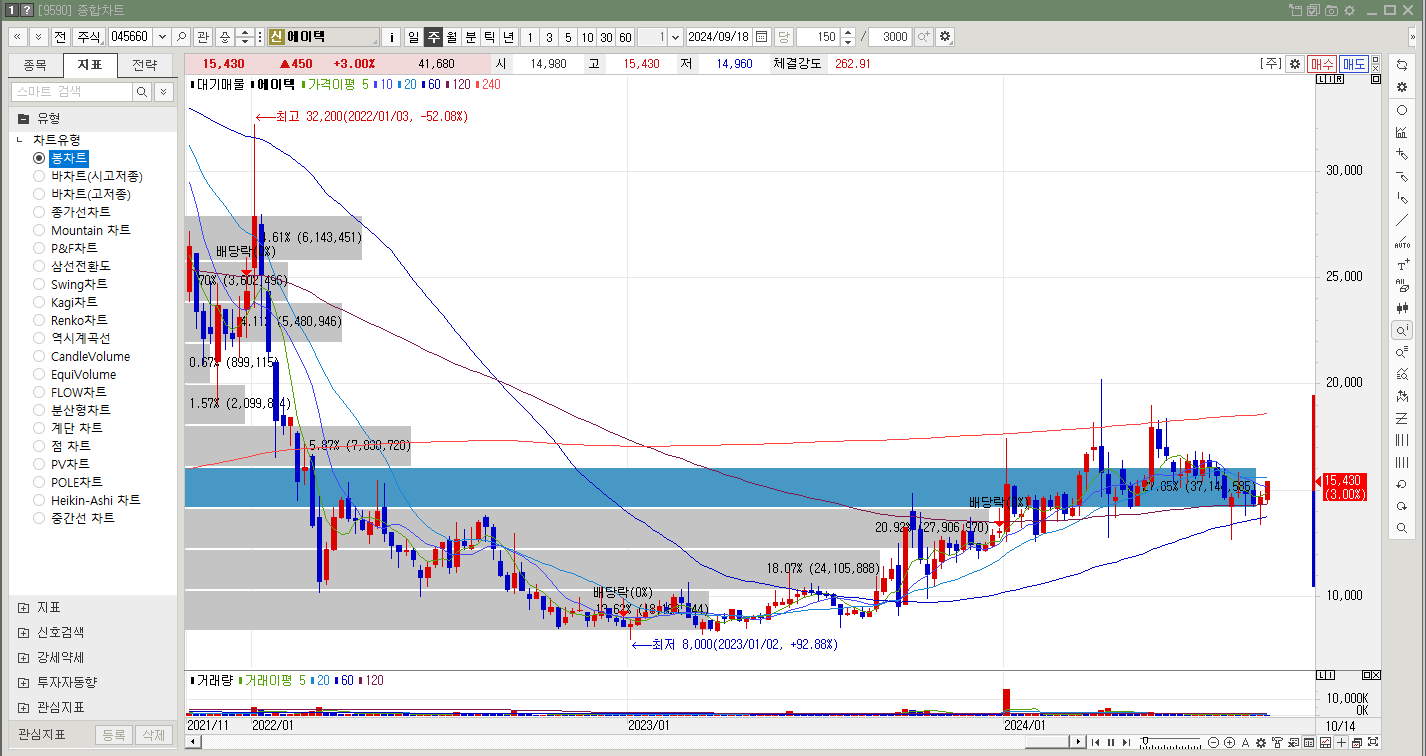This screenshot has height=756, width=1426.
Task: Select Heikin-Ashi 차트 radio option
Action: [39, 500]
